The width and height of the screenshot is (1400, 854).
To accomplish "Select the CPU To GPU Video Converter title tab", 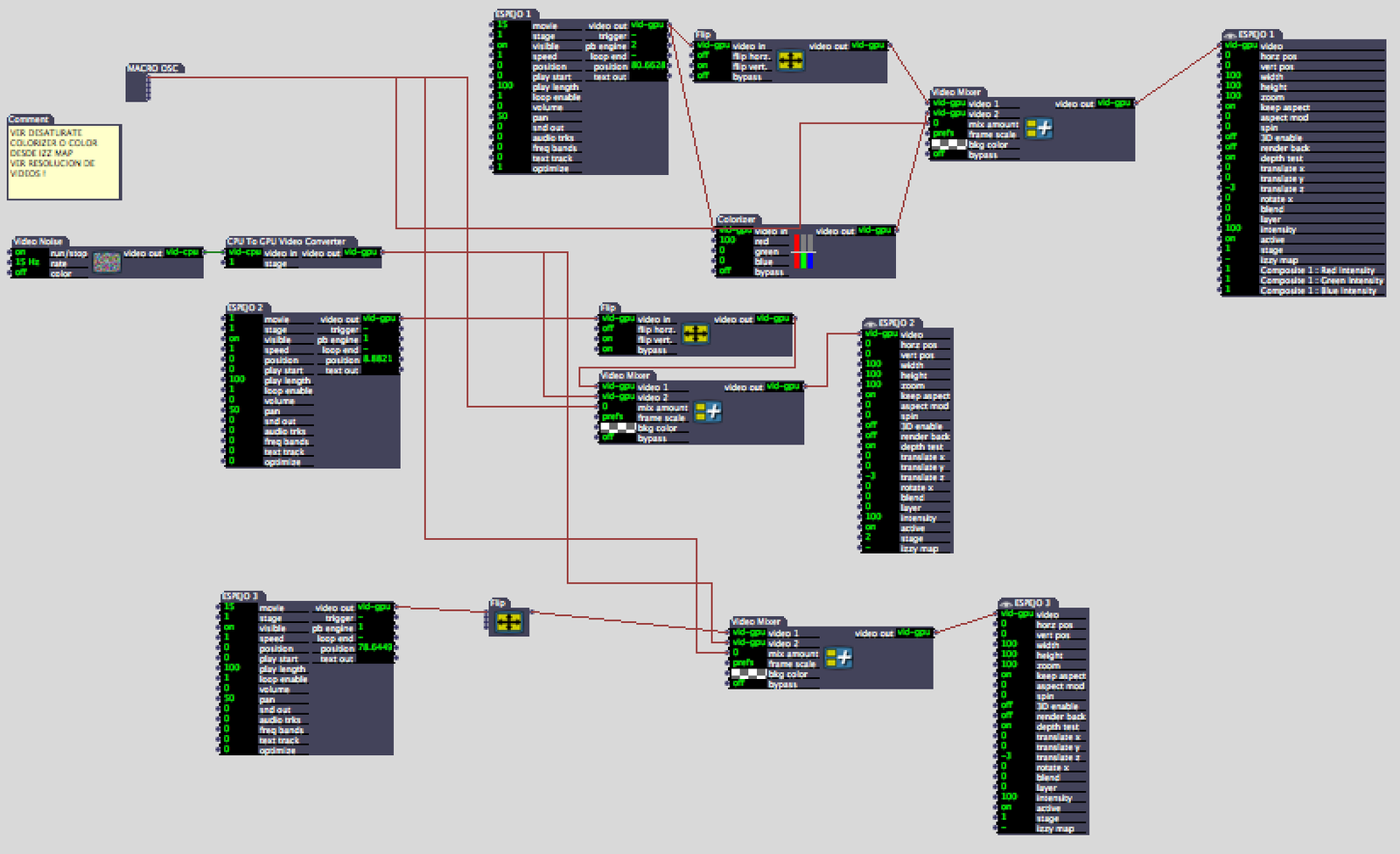I will click(287, 241).
